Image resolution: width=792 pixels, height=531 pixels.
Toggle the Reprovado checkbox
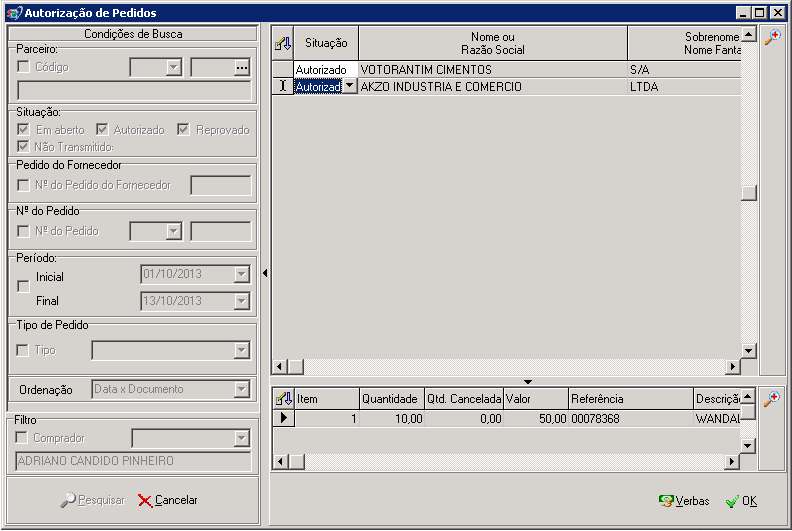coord(183,129)
